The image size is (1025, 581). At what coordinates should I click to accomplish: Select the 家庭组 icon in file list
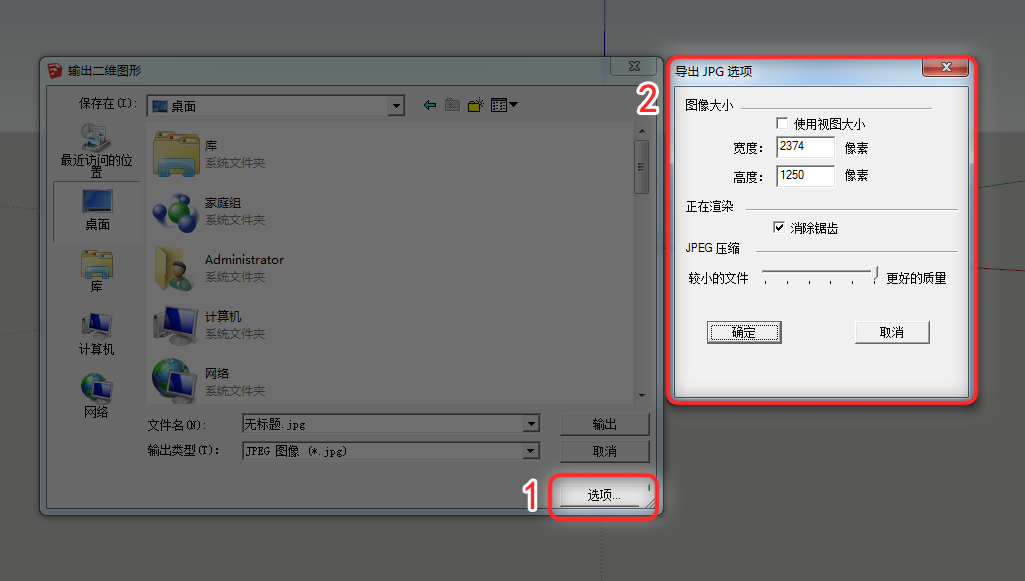tap(175, 212)
